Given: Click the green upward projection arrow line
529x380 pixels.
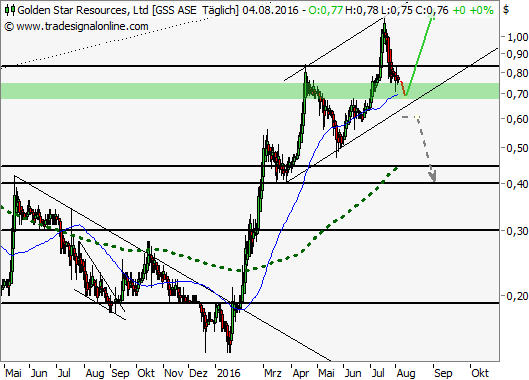Looking at the screenshot, I should (x=419, y=56).
